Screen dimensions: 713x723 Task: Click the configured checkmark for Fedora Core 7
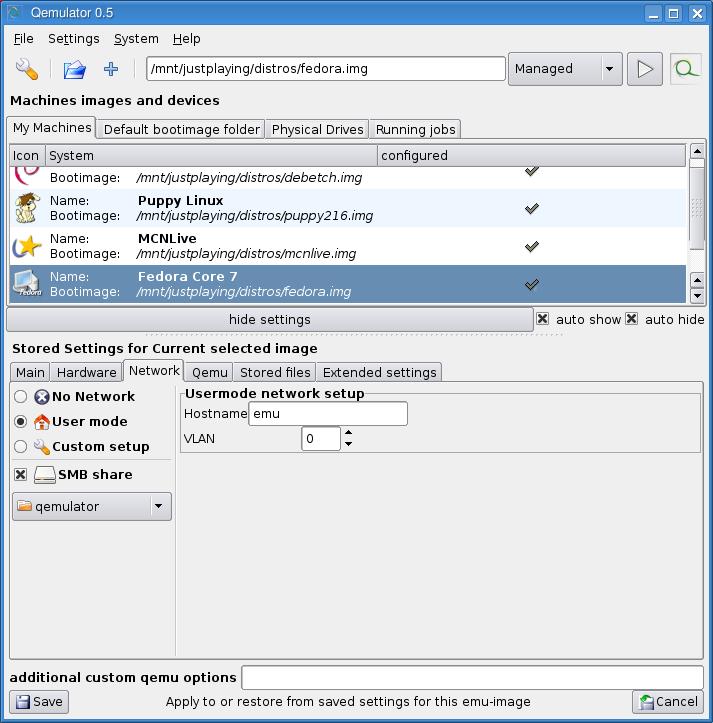(x=532, y=284)
